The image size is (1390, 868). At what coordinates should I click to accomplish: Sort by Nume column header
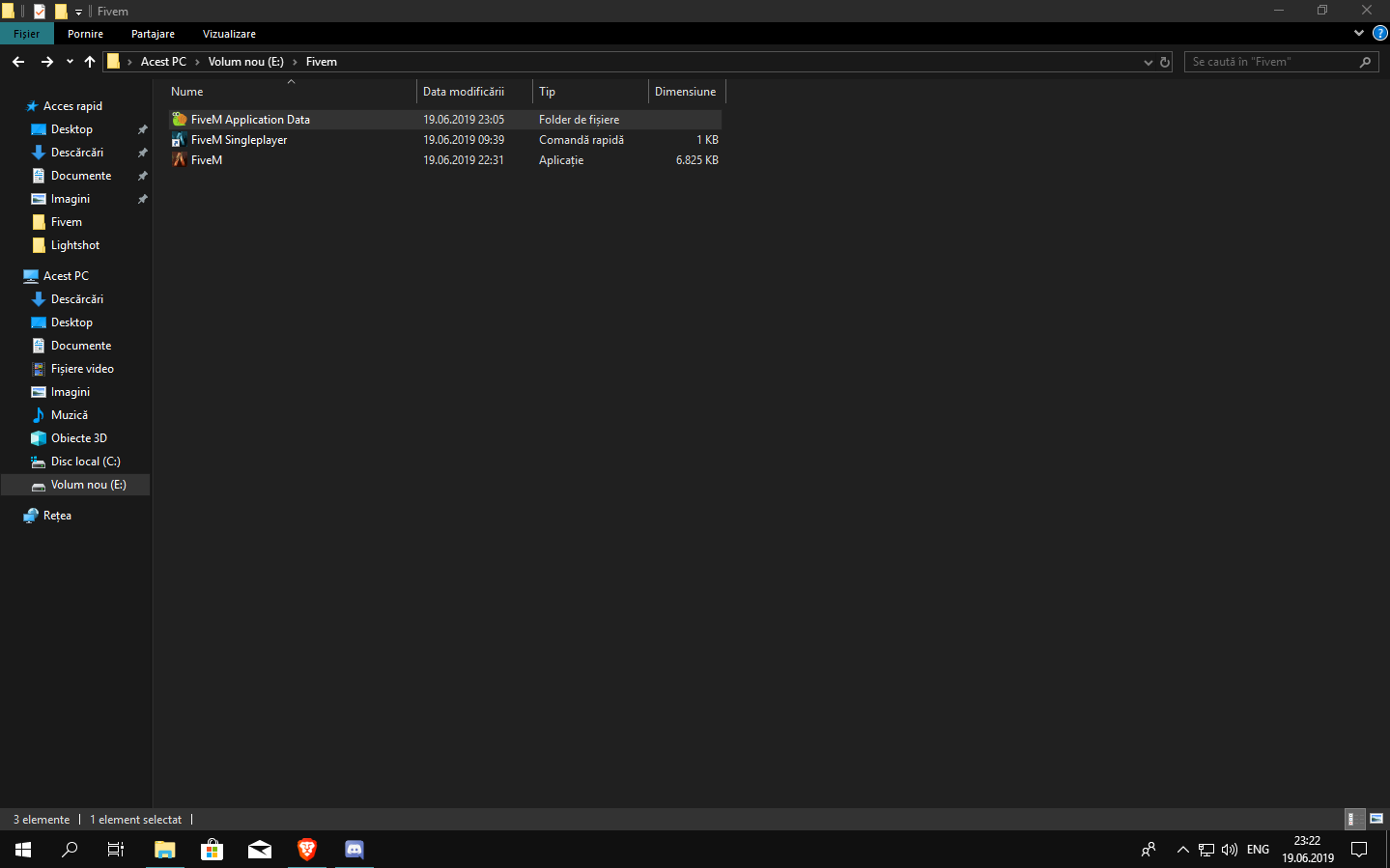click(x=291, y=92)
